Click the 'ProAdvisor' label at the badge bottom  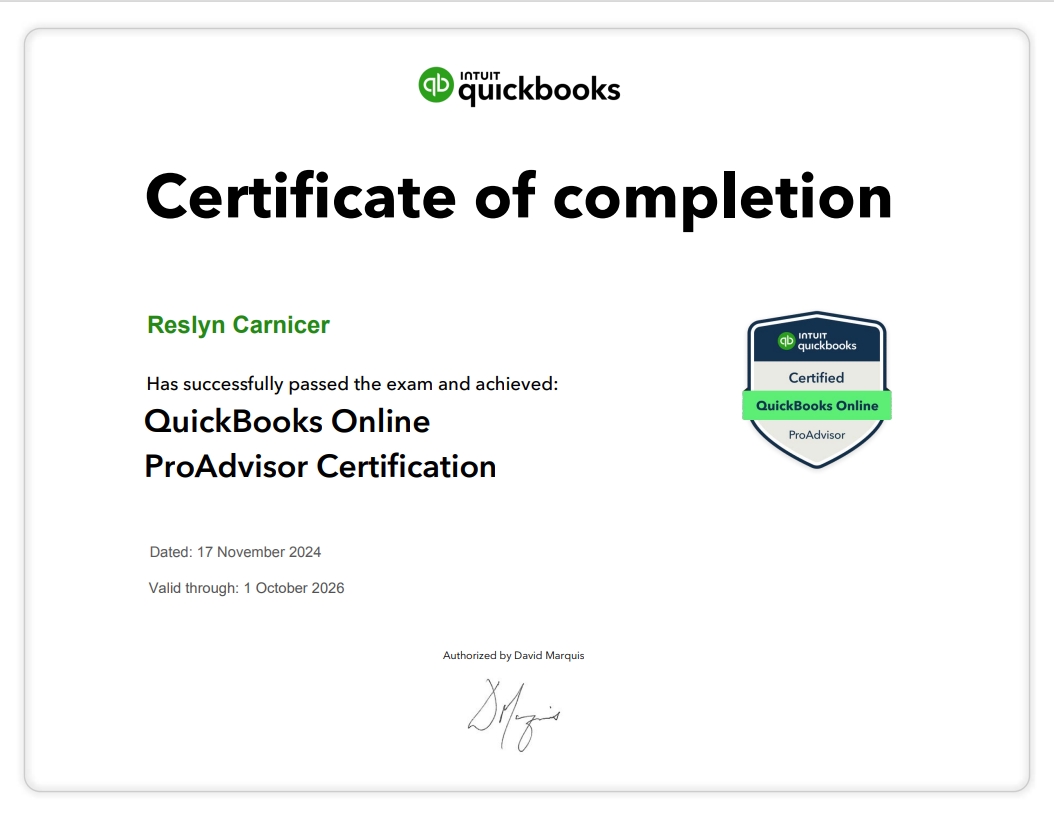817,435
